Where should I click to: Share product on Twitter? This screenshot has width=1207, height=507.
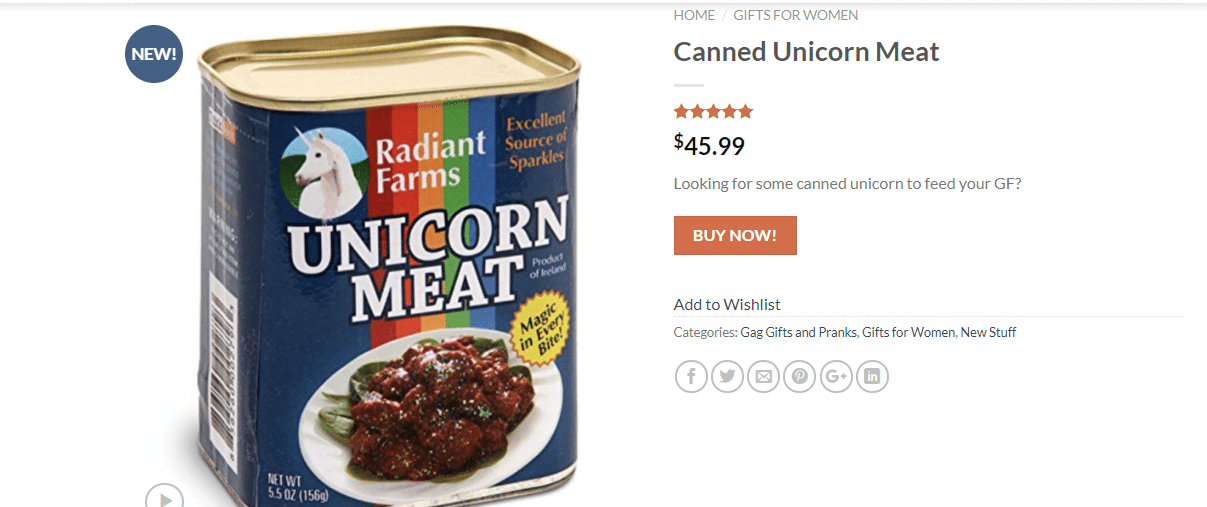pyautogui.click(x=727, y=376)
